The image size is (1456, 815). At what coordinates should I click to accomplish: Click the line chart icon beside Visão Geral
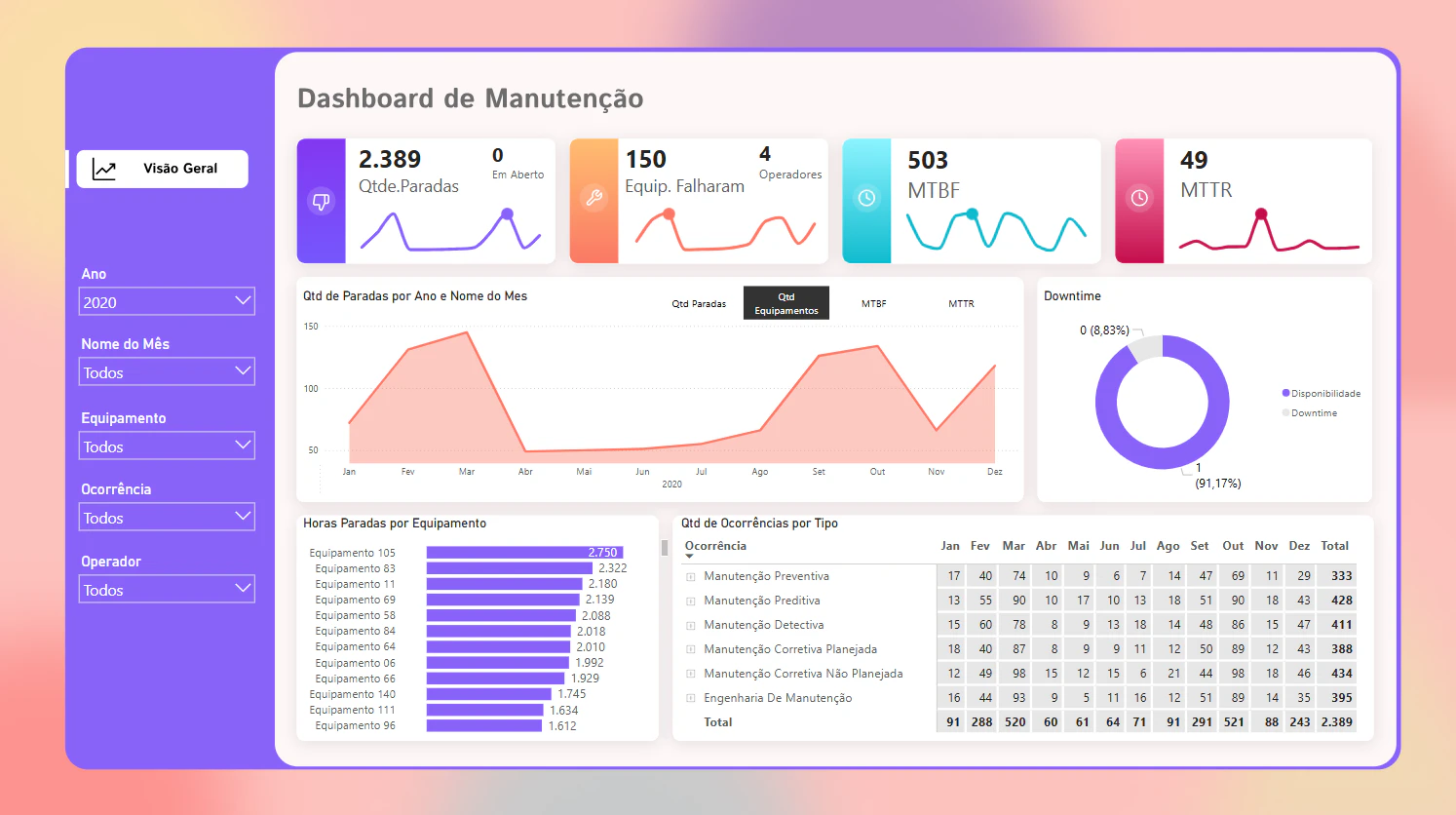coord(104,170)
